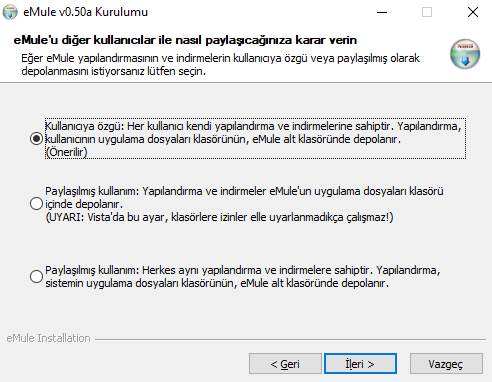The height and width of the screenshot is (382, 492).
Task: Click the eMule globe logo in the header
Action: point(465,54)
